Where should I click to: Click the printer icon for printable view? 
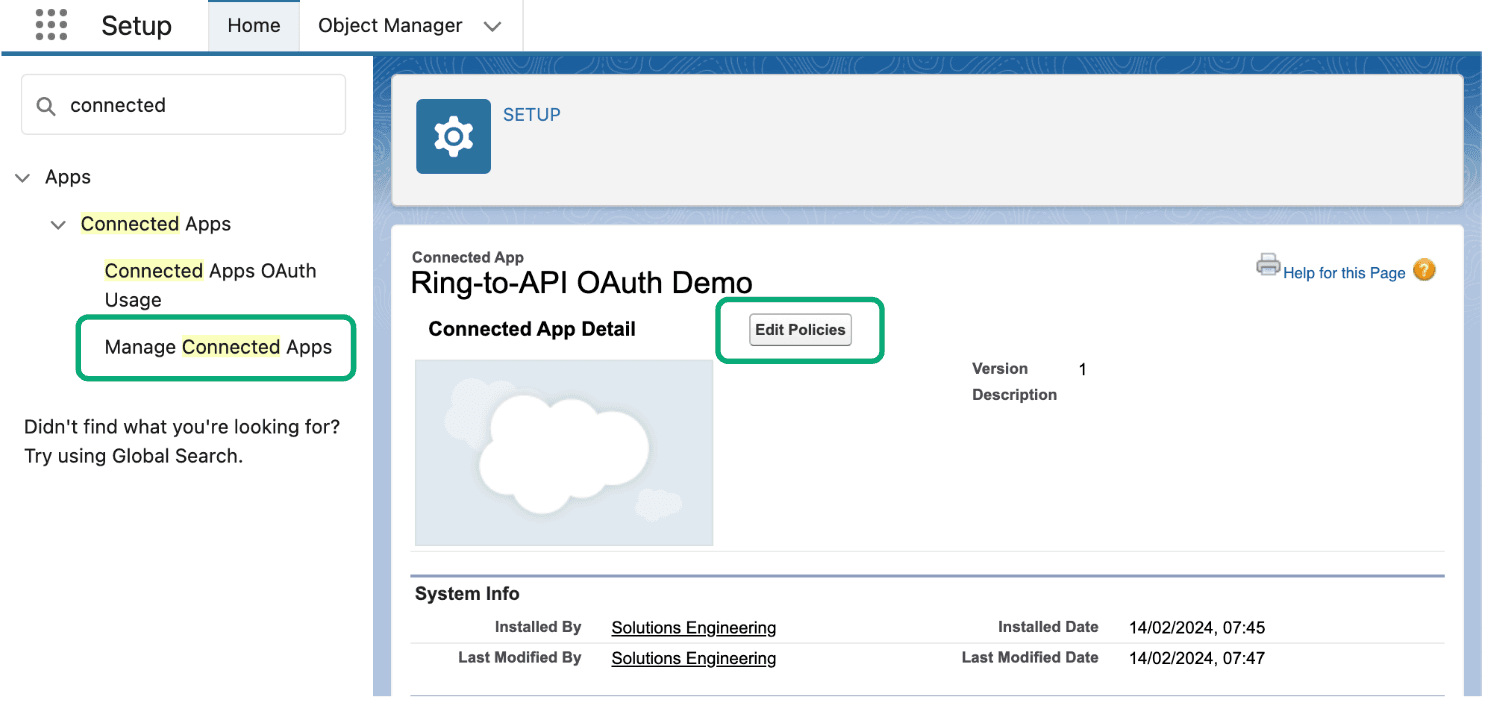coord(1268,266)
